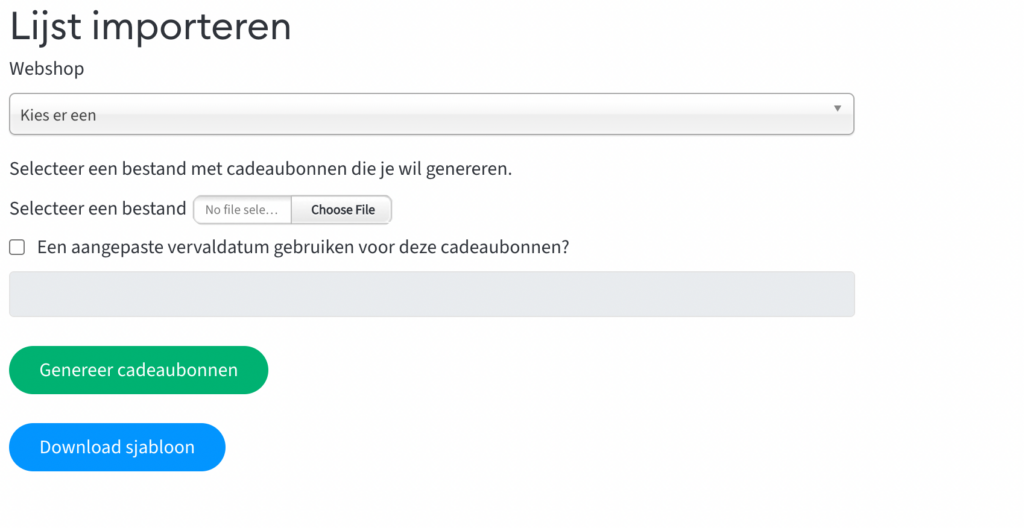The width and height of the screenshot is (1024, 528).
Task: Click the Webshop field label
Action: [46, 69]
